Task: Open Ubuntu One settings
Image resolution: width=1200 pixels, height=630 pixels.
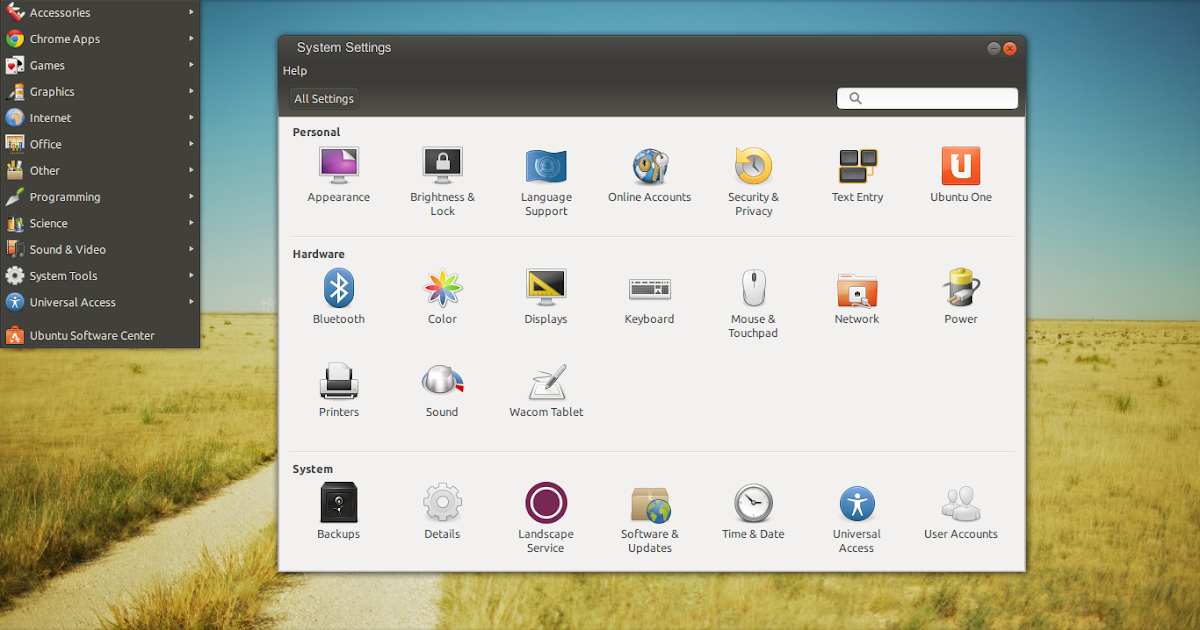Action: coord(961,176)
